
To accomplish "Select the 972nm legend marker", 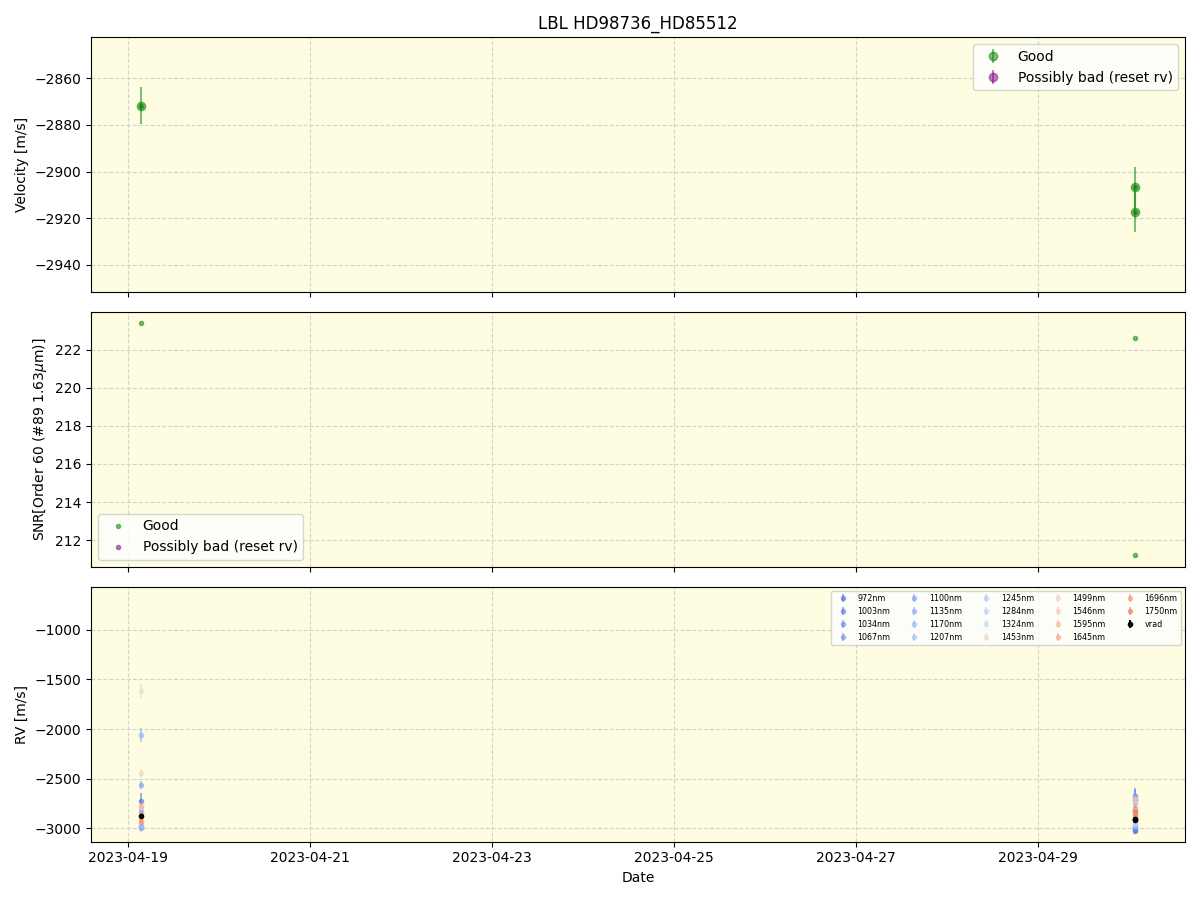I will (x=843, y=598).
